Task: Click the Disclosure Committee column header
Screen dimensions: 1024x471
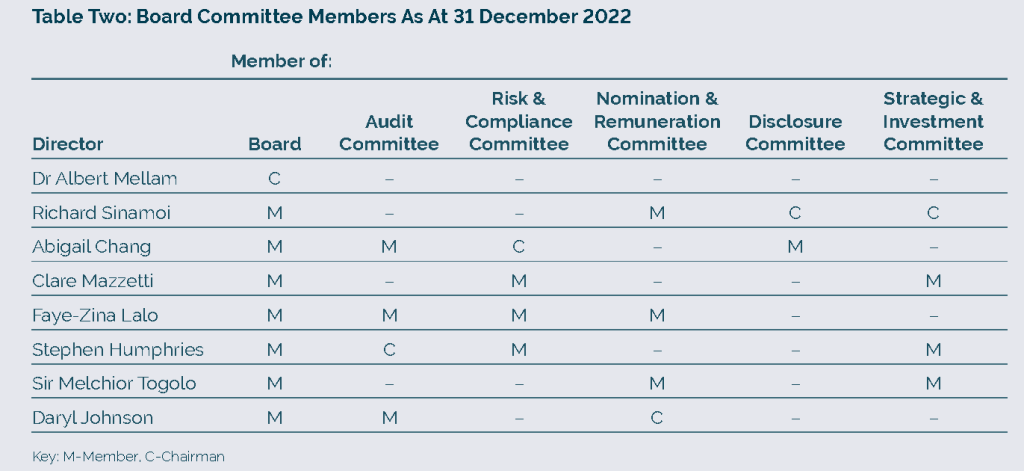Action: (795, 133)
